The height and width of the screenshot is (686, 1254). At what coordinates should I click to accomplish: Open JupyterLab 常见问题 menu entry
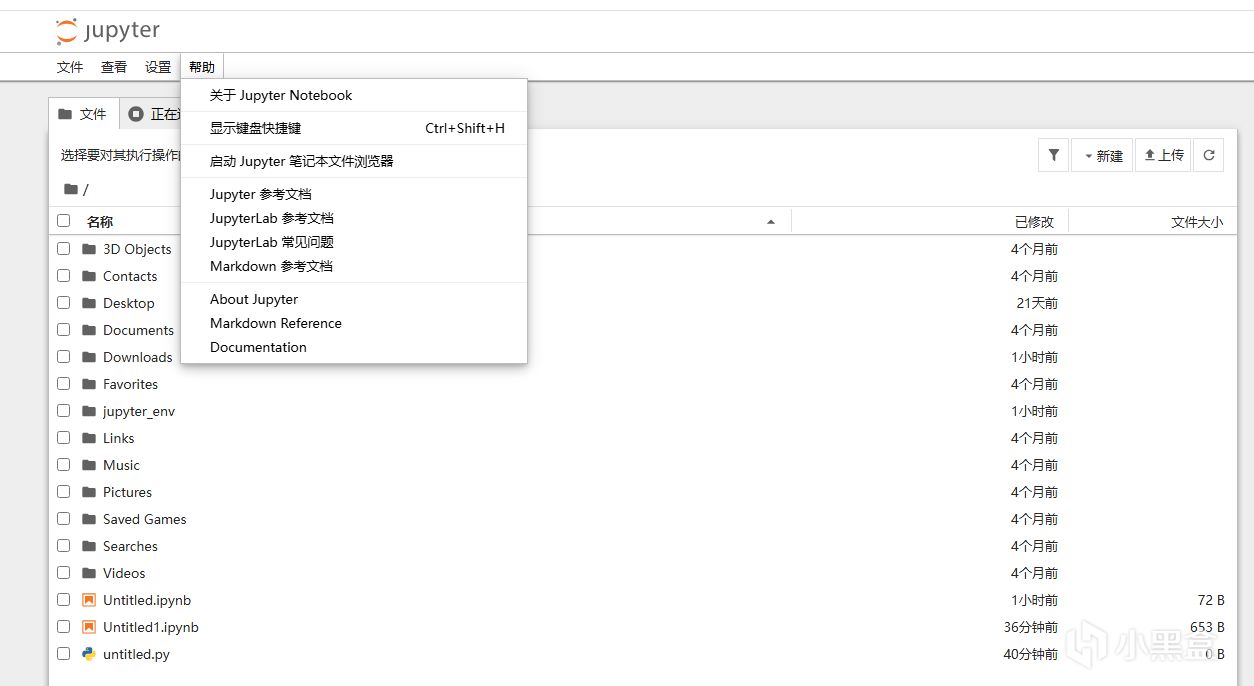[x=354, y=242]
